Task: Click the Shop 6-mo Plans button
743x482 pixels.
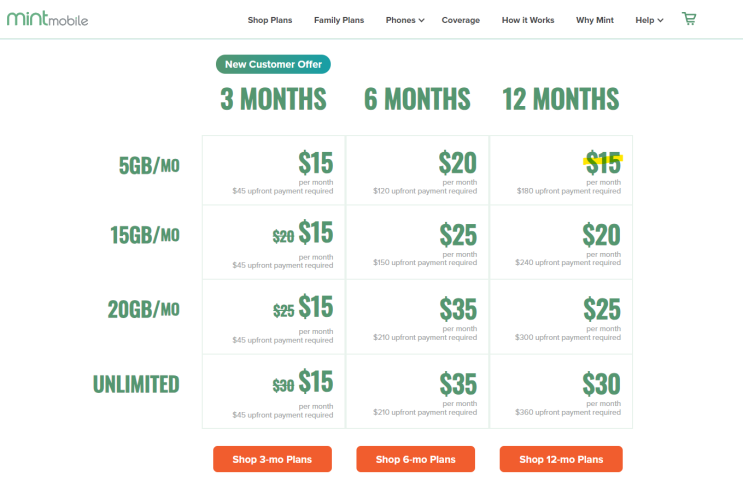Action: pyautogui.click(x=416, y=459)
